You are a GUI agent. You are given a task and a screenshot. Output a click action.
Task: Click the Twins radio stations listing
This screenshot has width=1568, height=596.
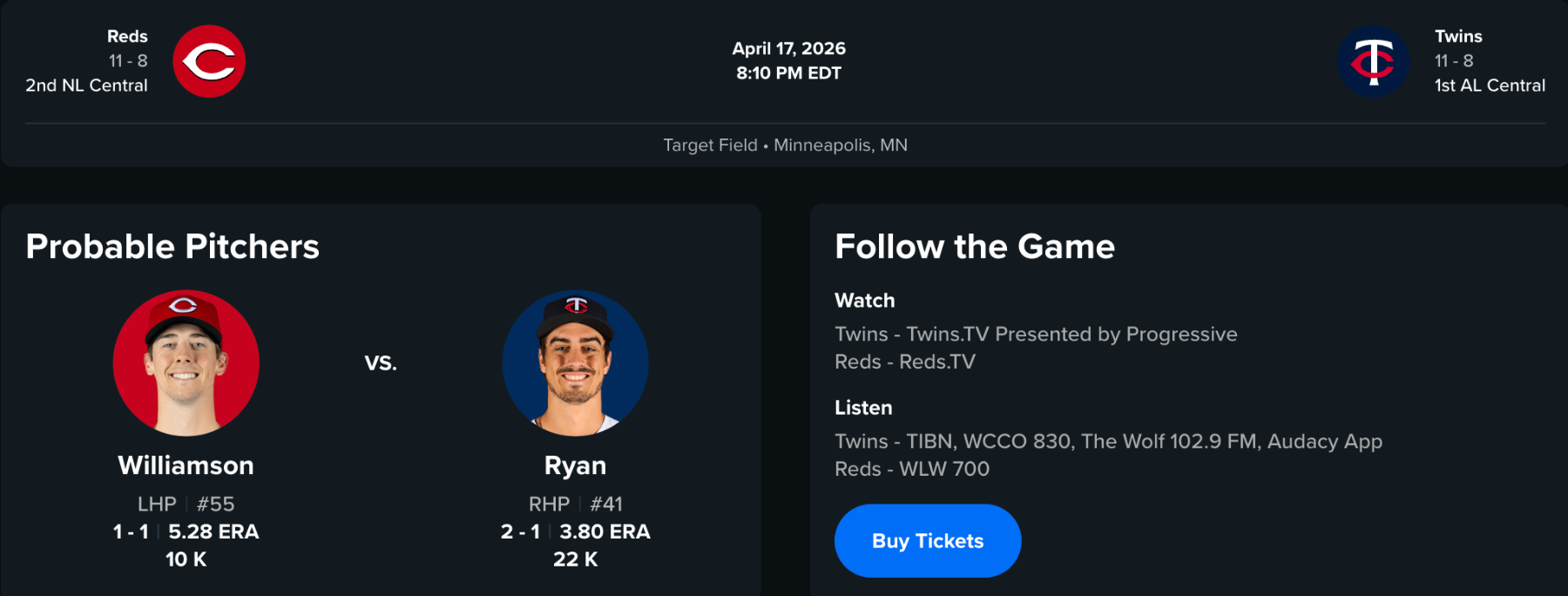pos(1108,442)
